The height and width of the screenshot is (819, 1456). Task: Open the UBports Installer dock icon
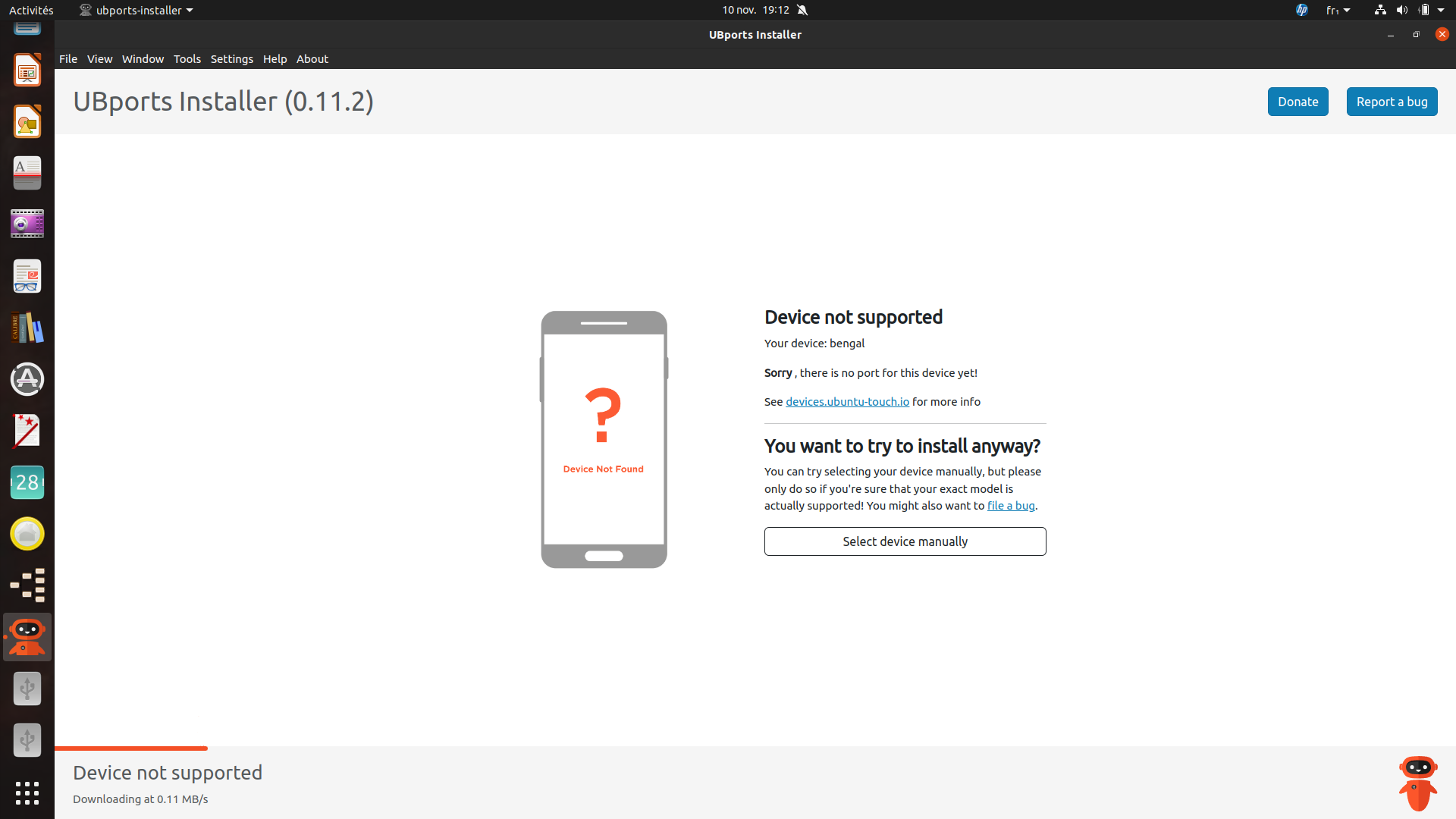pyautogui.click(x=27, y=636)
